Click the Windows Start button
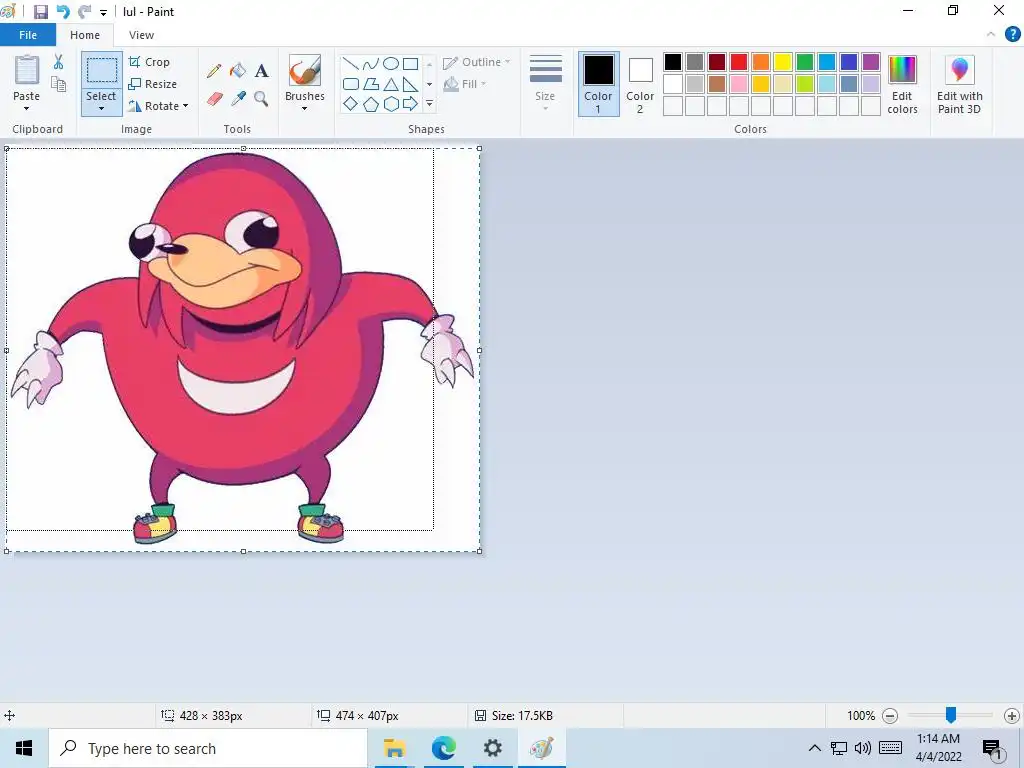 [24, 748]
